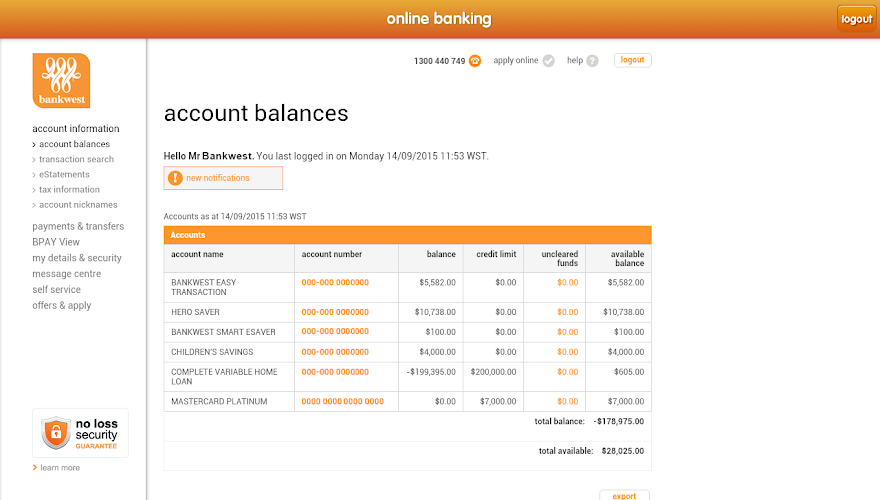Open account nicknames
Image resolution: width=880 pixels, height=500 pixels.
[x=78, y=205]
